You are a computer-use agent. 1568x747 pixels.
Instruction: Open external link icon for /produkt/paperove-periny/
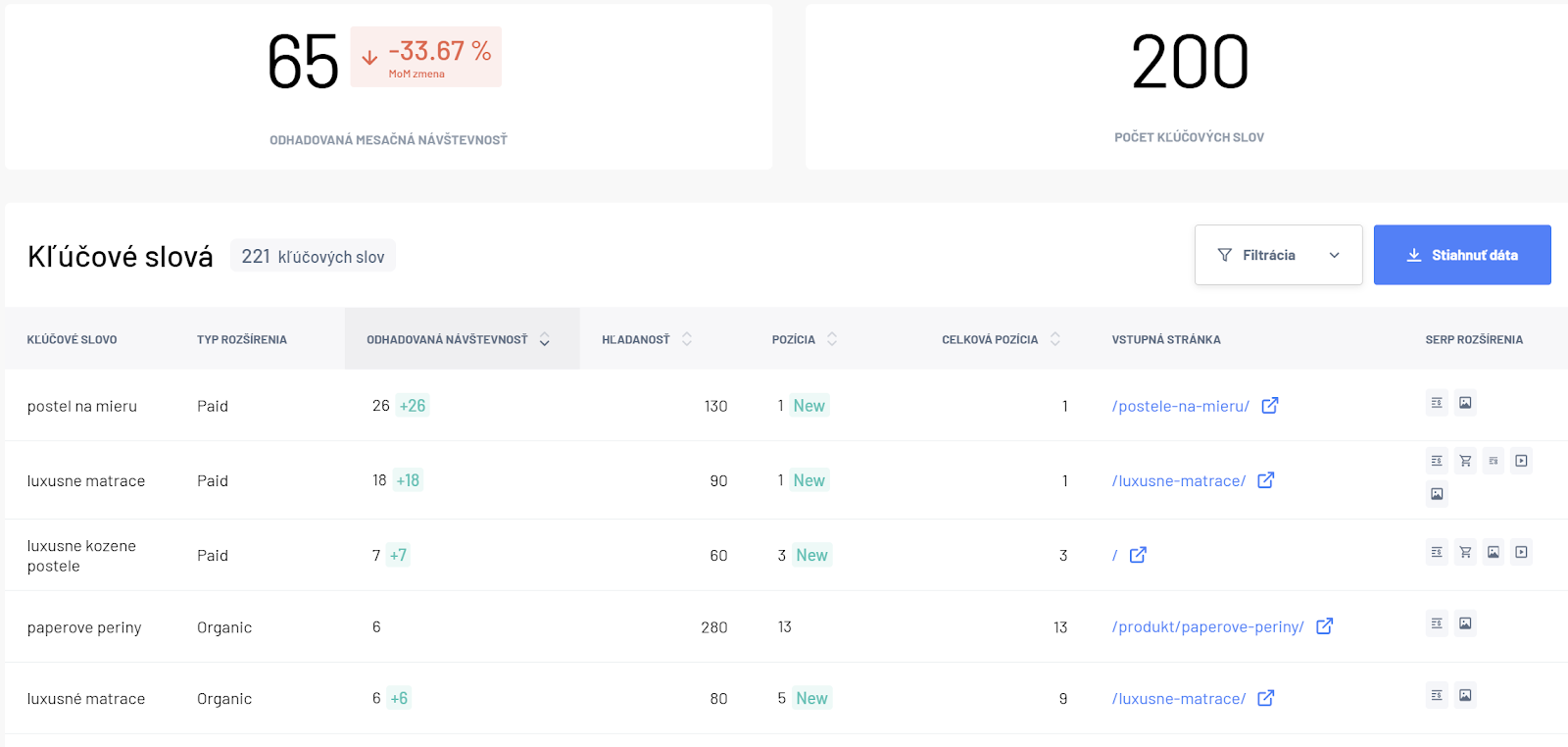[1324, 625]
